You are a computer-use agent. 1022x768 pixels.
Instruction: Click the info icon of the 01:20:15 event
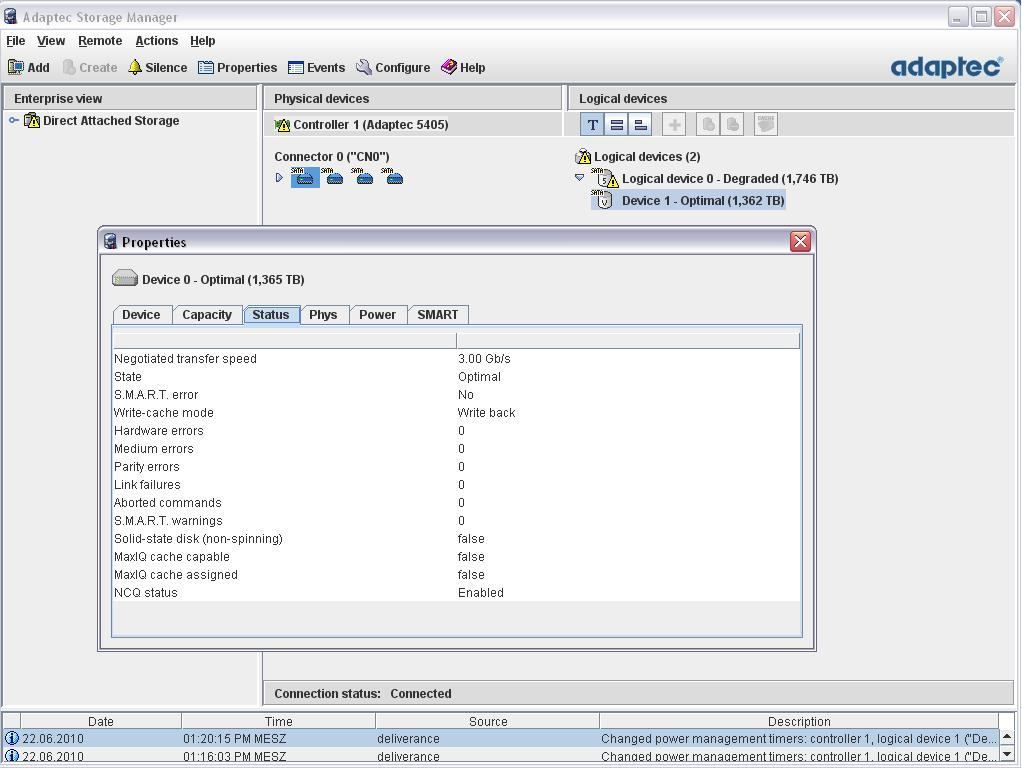[x=12, y=739]
